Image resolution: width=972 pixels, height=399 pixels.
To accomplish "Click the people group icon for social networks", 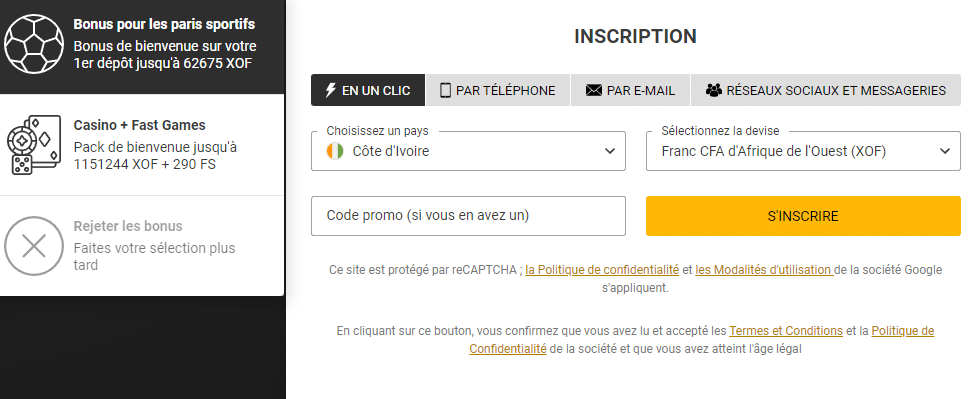I will coord(714,90).
